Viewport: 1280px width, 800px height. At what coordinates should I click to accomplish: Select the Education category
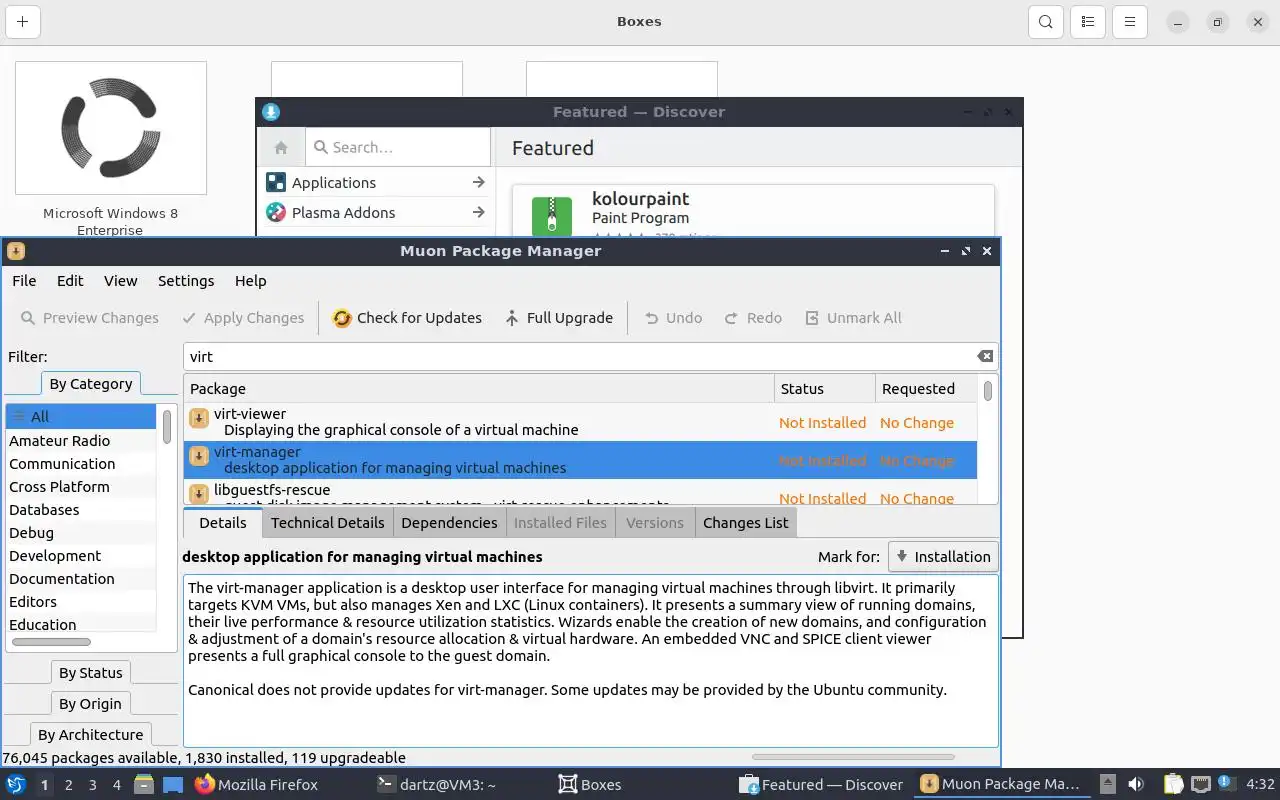tap(81, 625)
